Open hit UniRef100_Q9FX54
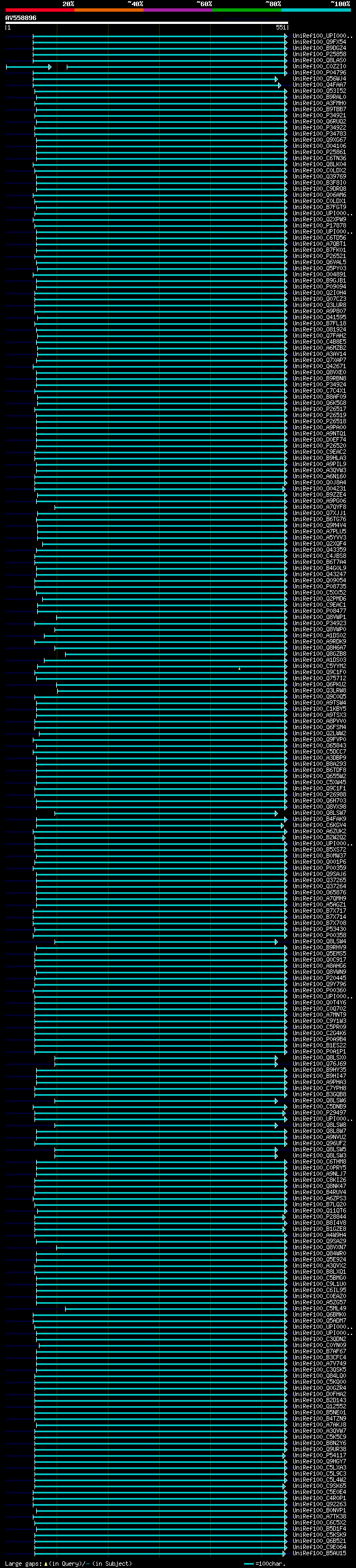The image size is (356, 1568). (x=319, y=42)
